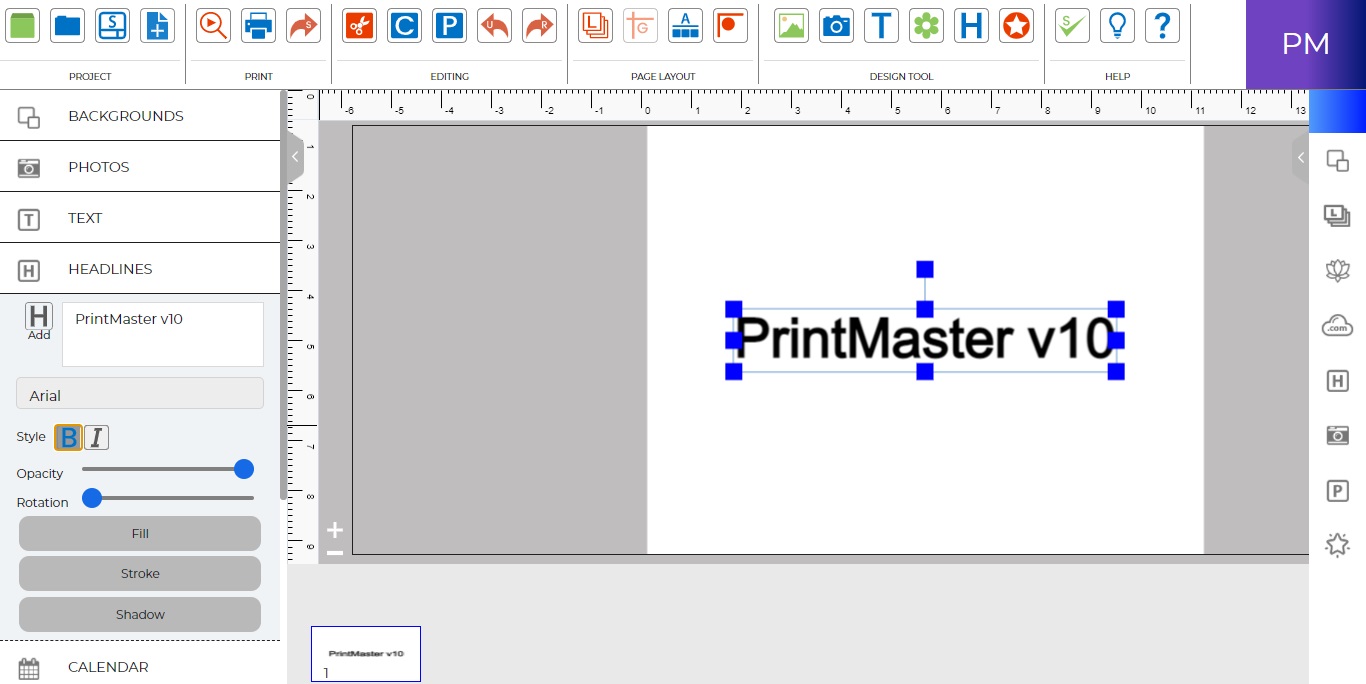Click the right sidebar star icon
Image resolution: width=1366 pixels, height=684 pixels.
1337,545
